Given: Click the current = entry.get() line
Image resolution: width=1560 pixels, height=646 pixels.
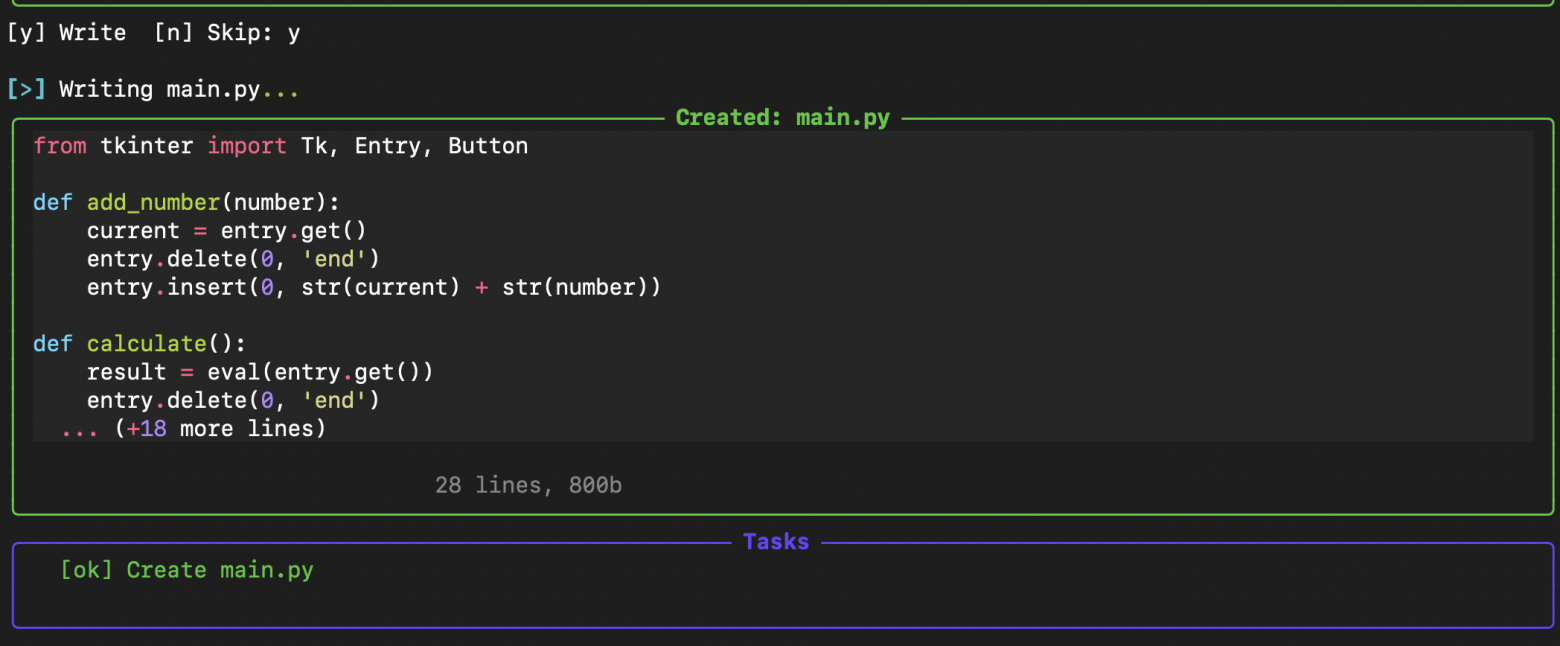Looking at the screenshot, I should tap(227, 231).
